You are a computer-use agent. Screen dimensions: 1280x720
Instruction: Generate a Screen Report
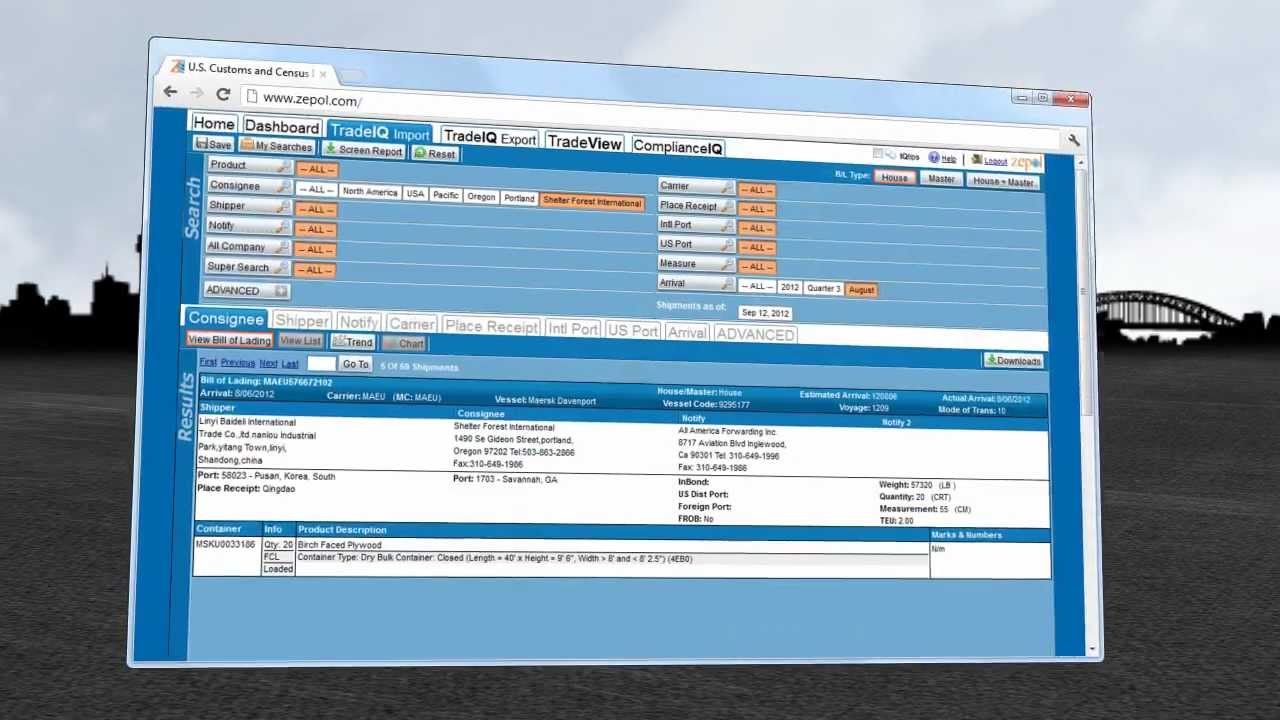point(363,150)
